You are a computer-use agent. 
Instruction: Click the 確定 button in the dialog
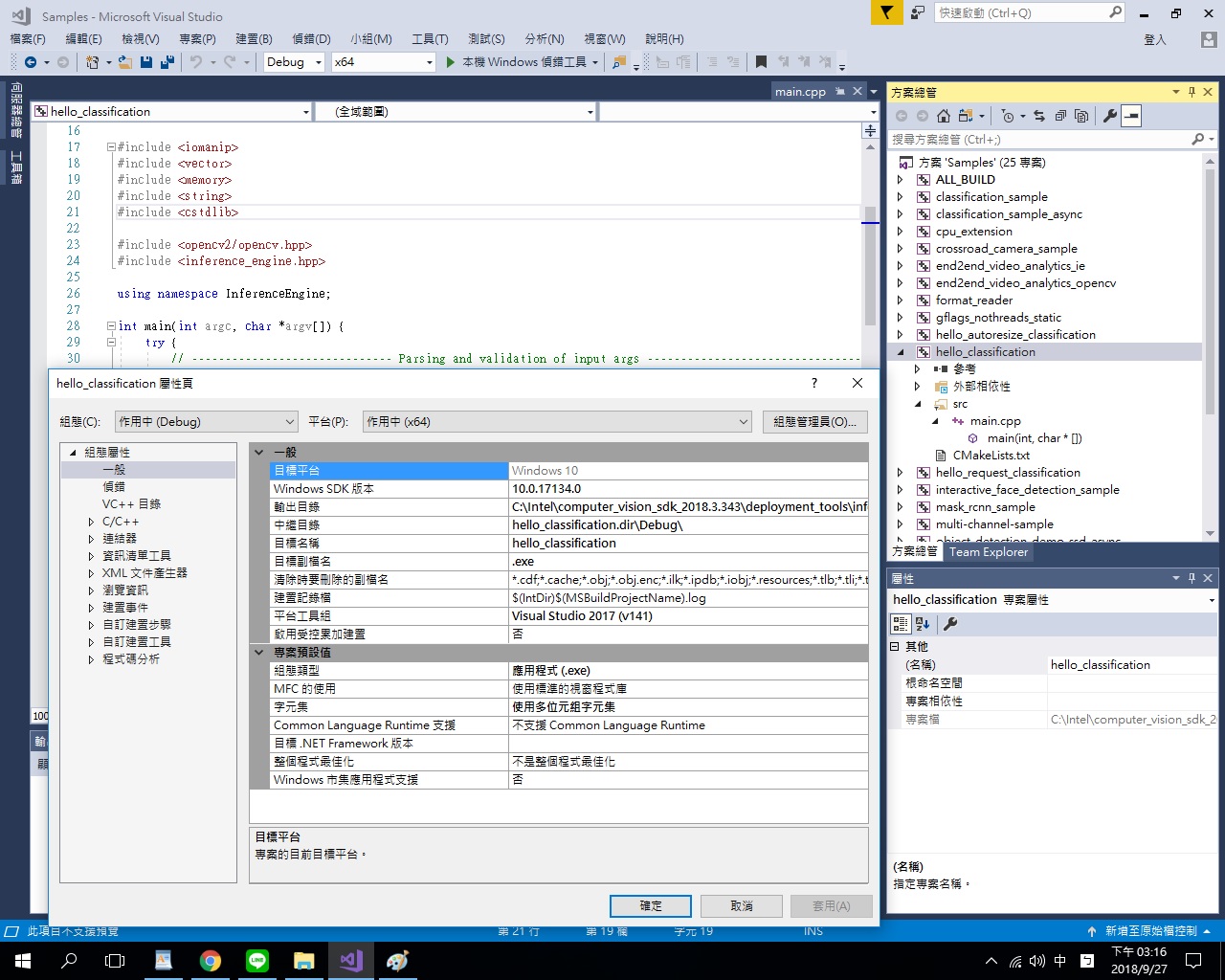pyautogui.click(x=651, y=906)
